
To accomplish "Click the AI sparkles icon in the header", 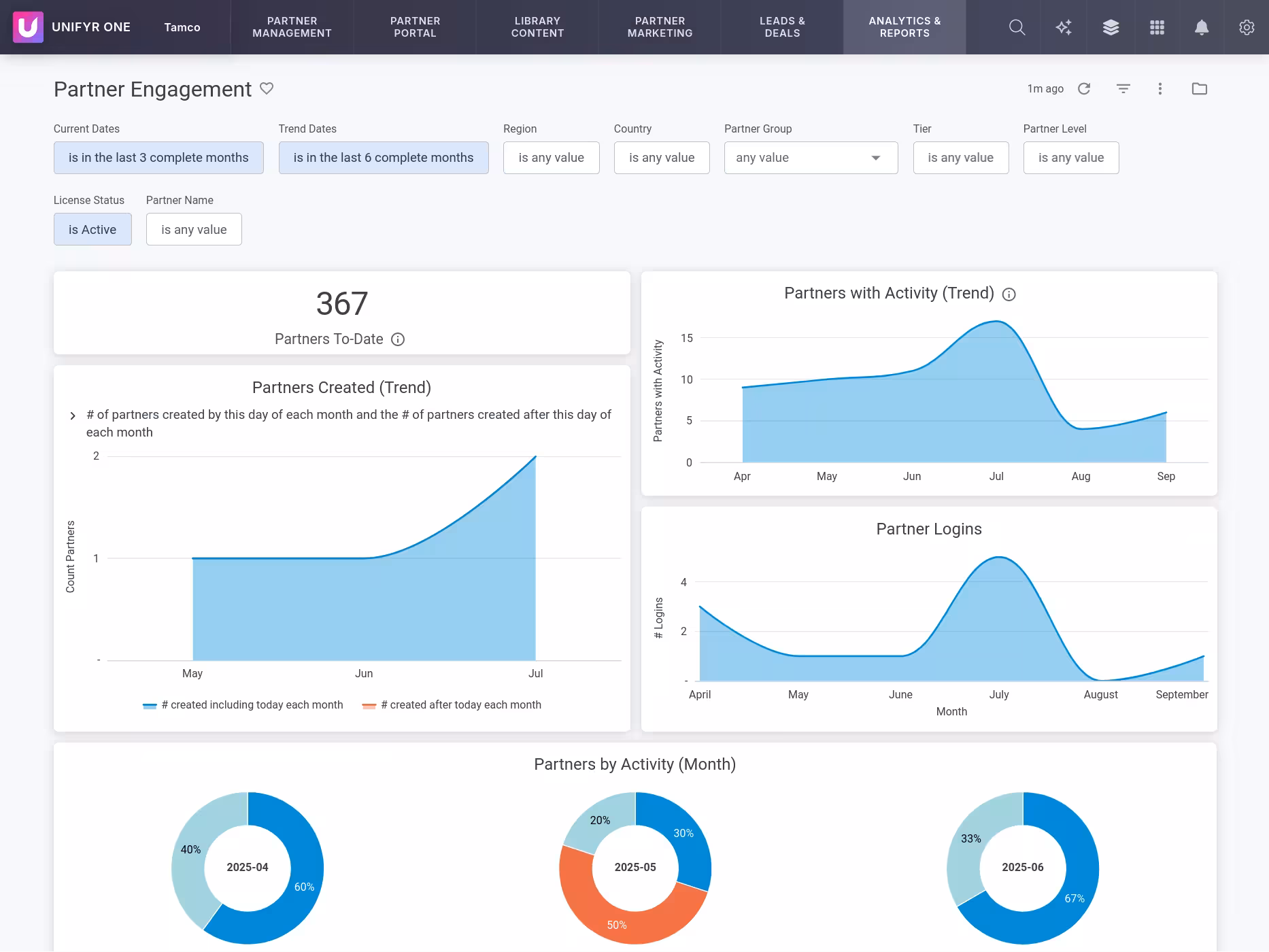I will click(1063, 27).
